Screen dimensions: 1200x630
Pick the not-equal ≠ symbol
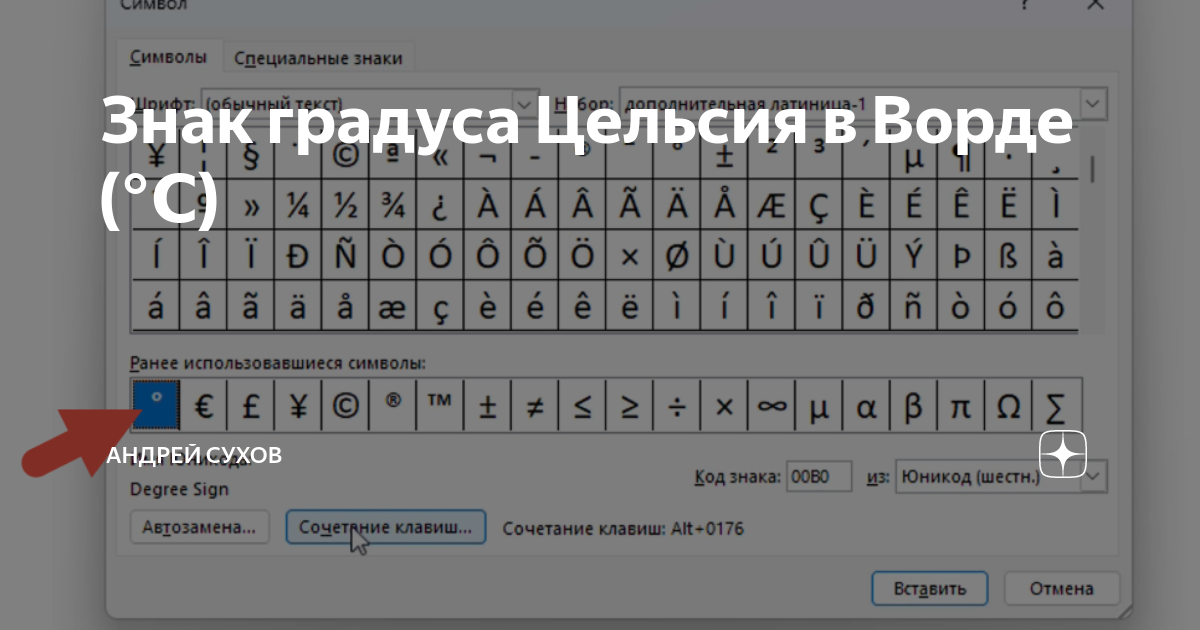(535, 406)
